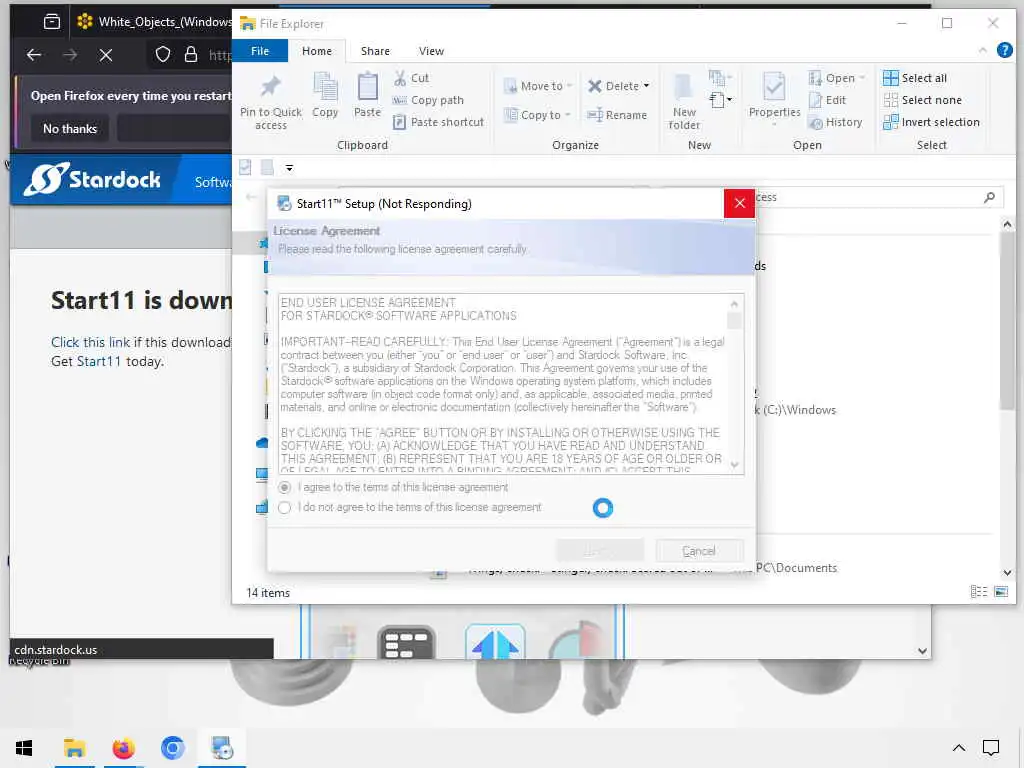Open Firefox from the taskbar
Screen dimensions: 1024x768
pyautogui.click(x=123, y=748)
